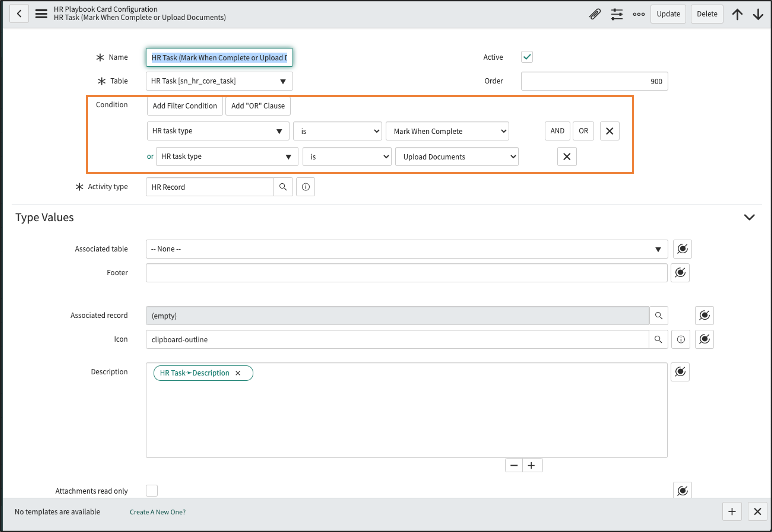Click into the Footer text field
Viewport: 772px width, 532px height.
click(407, 273)
